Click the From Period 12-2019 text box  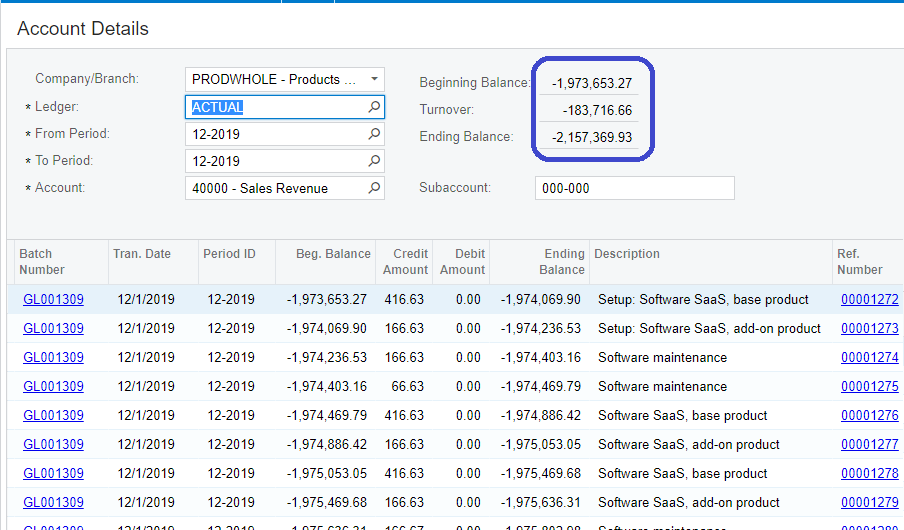click(285, 134)
